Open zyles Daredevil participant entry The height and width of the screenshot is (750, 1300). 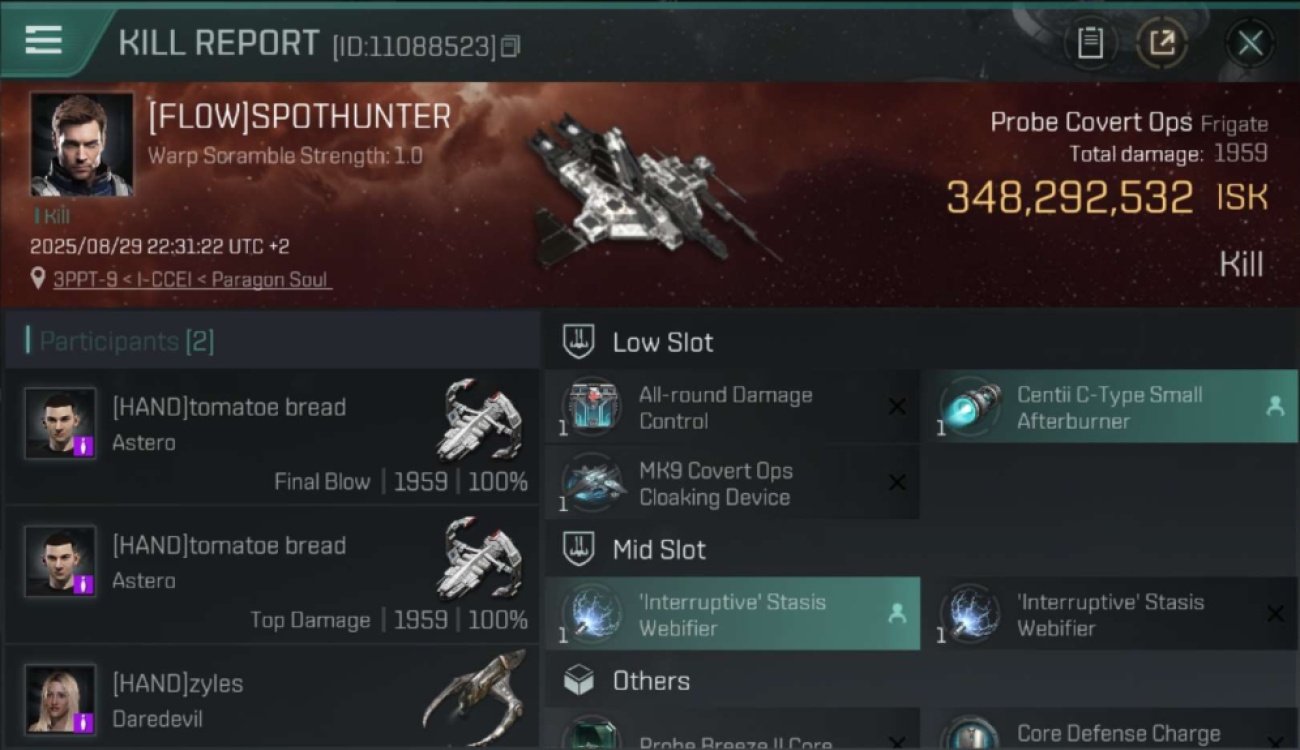271,698
